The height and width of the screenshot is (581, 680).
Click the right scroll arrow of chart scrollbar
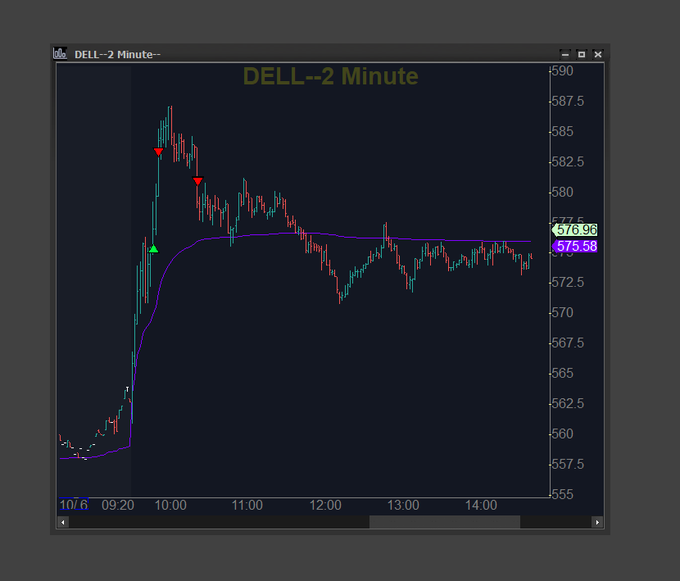point(598,522)
